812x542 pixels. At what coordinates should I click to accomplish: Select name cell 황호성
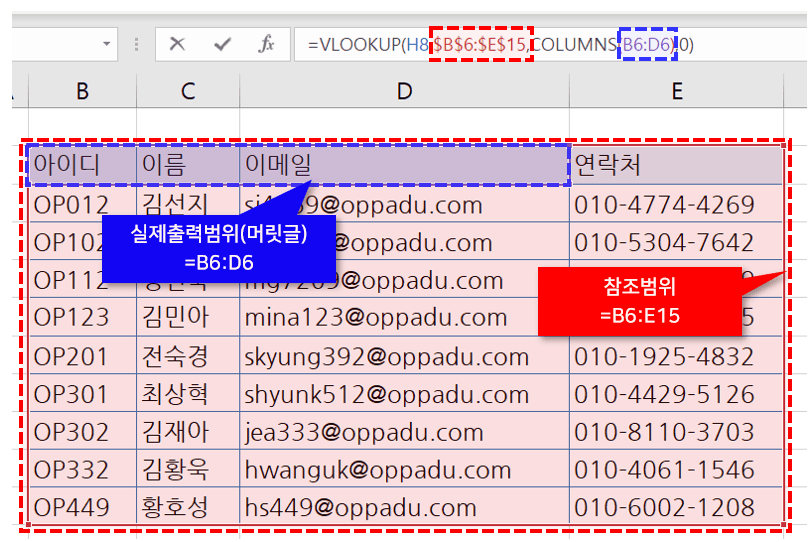pos(188,506)
